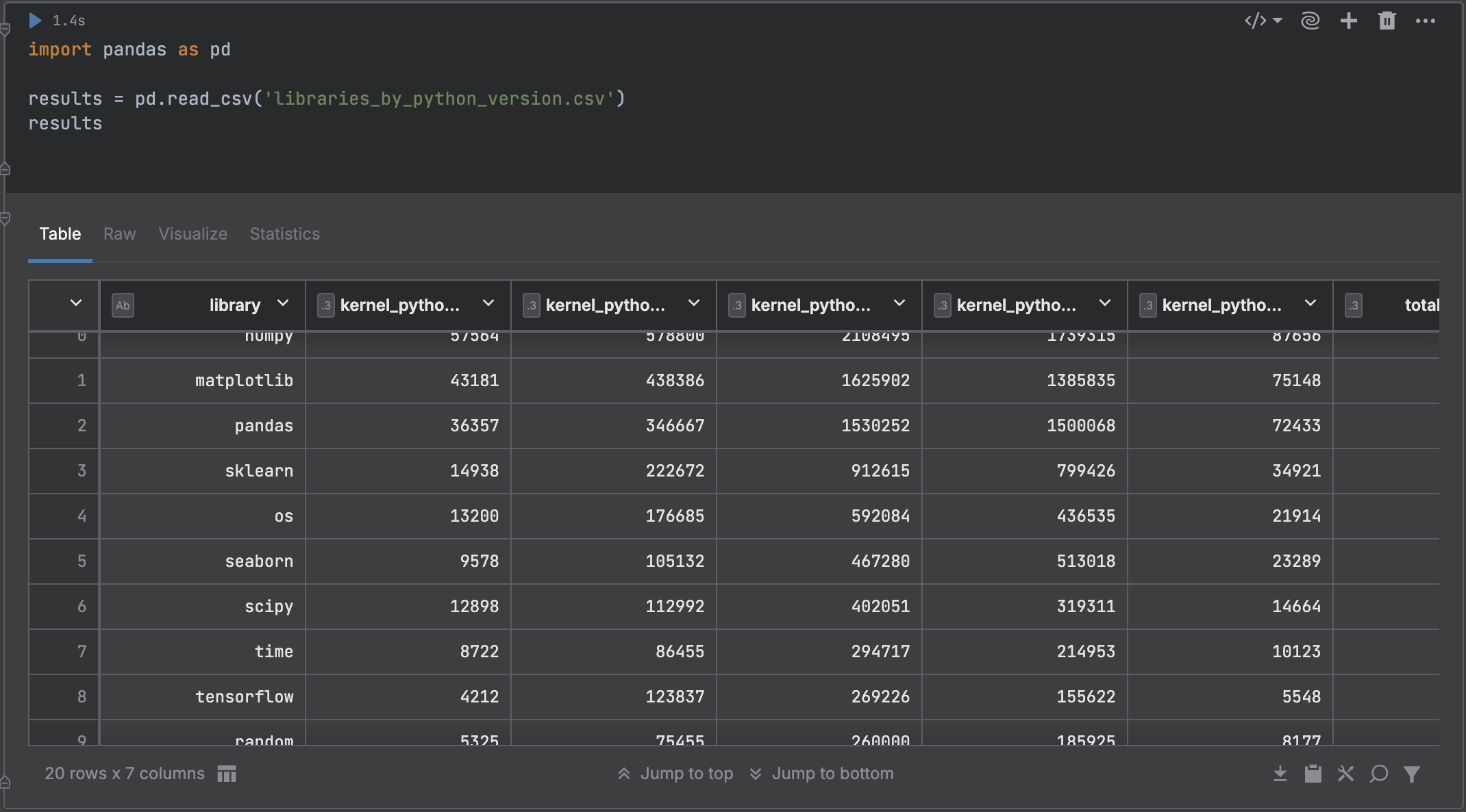The width and height of the screenshot is (1466, 812).
Task: Open the Statistics tab
Action: [284, 234]
